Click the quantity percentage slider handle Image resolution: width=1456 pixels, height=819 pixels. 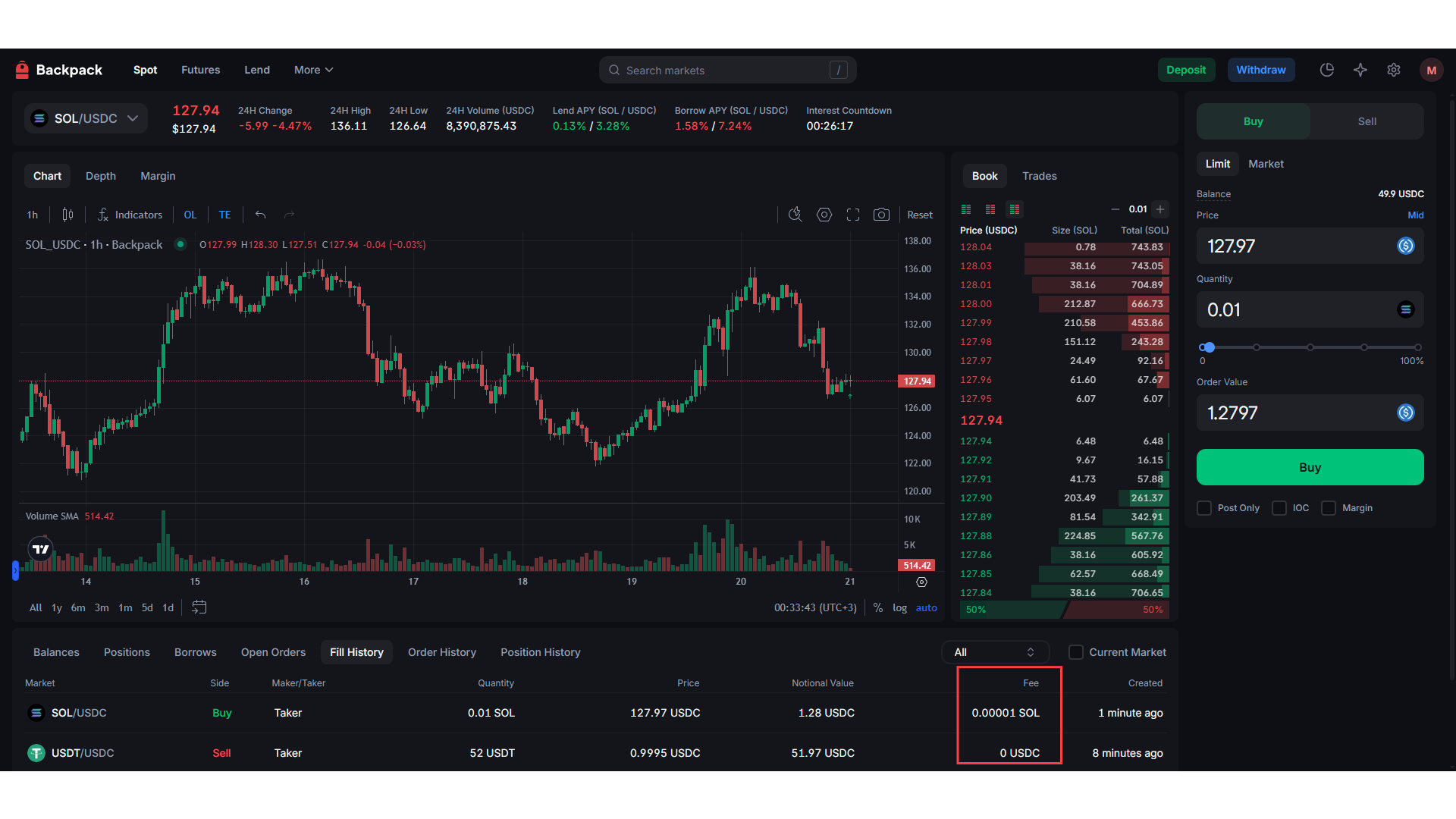tap(1210, 347)
